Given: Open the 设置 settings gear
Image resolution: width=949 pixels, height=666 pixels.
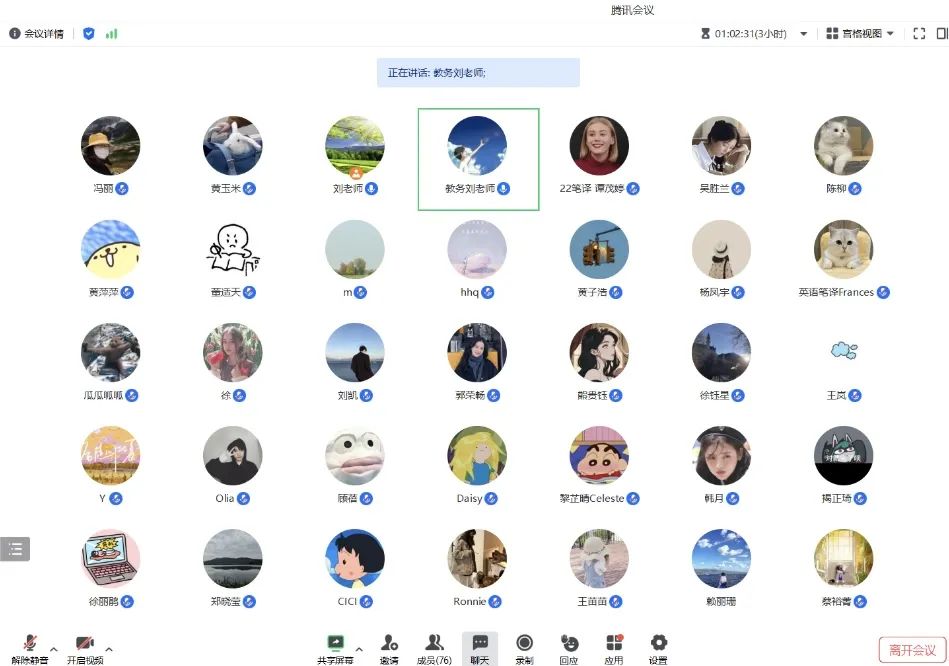Looking at the screenshot, I should [658, 644].
